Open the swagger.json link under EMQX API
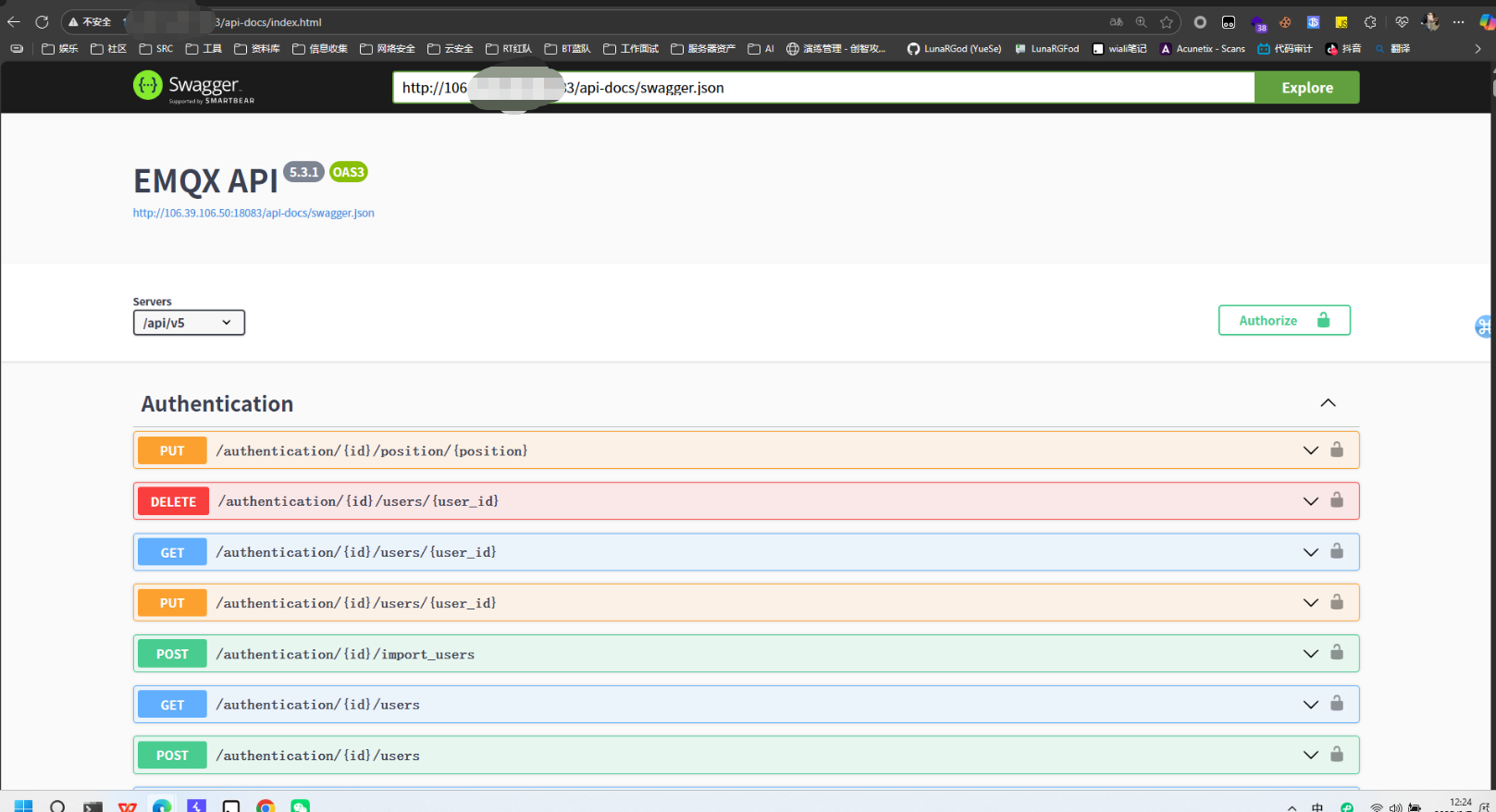The width and height of the screenshot is (1496, 812). [x=253, y=213]
